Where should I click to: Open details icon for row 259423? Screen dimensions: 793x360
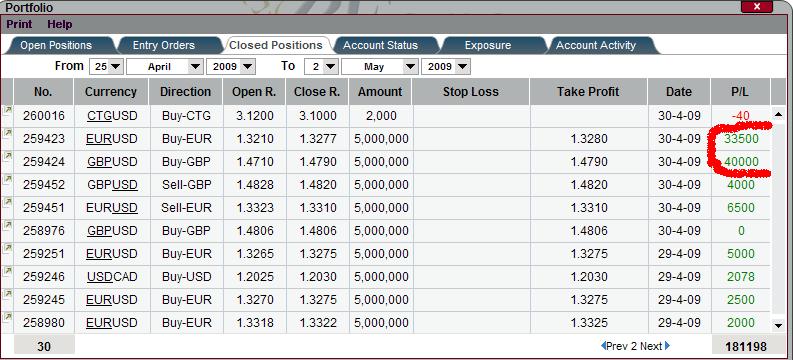click(x=7, y=133)
